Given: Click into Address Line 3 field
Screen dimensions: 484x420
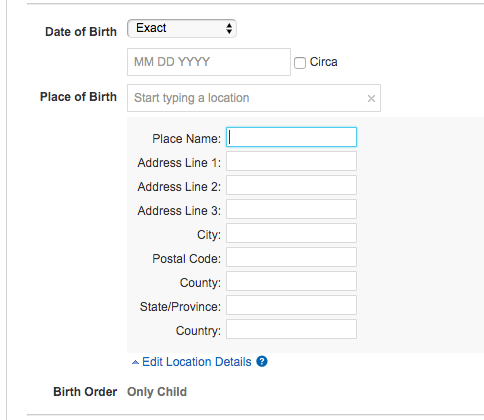Looking at the screenshot, I should pos(291,209).
